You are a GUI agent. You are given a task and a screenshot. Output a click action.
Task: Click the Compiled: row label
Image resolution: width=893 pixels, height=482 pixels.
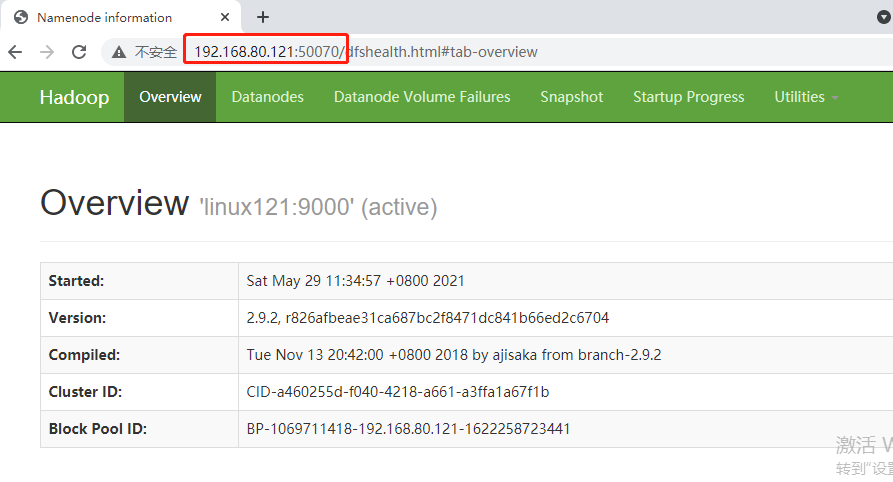coord(84,355)
